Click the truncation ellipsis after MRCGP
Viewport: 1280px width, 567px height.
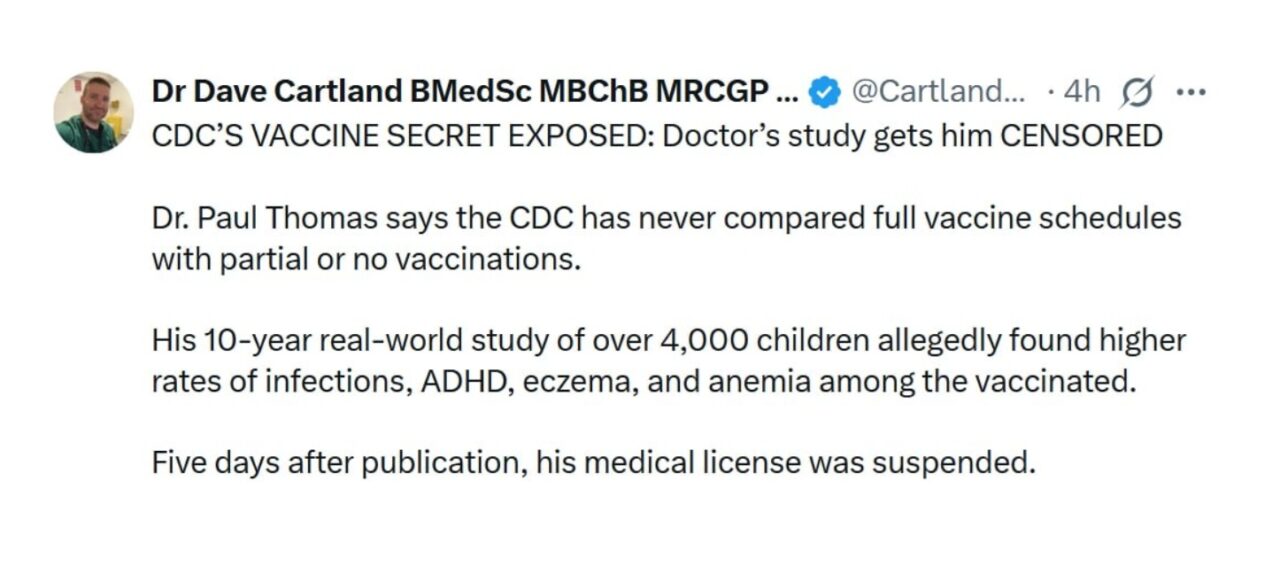786,93
